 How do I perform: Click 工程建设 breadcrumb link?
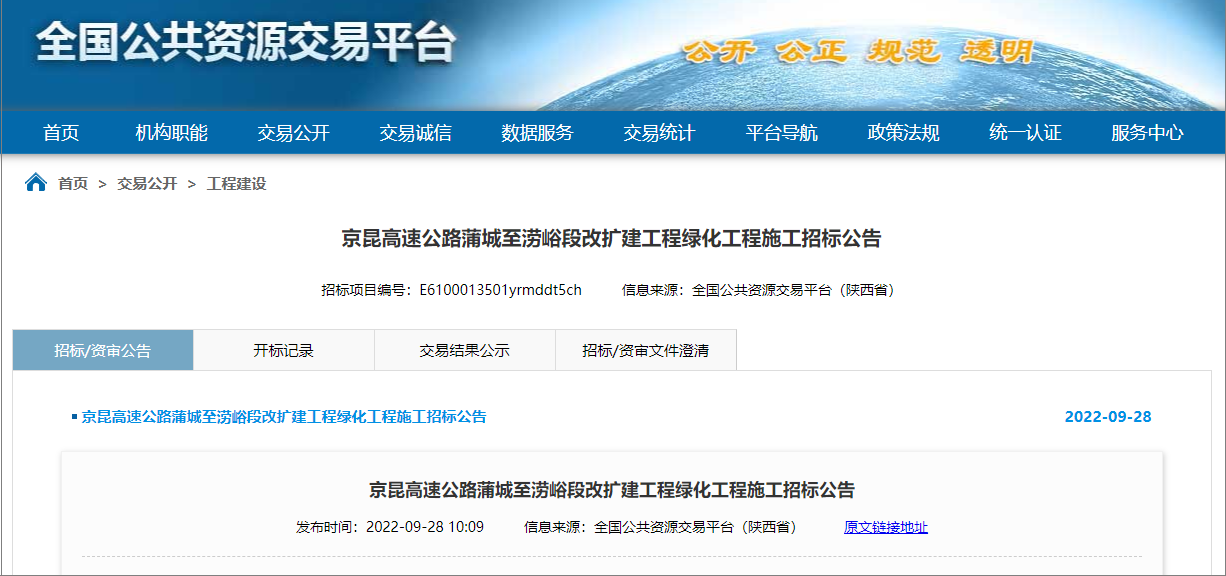point(236,184)
